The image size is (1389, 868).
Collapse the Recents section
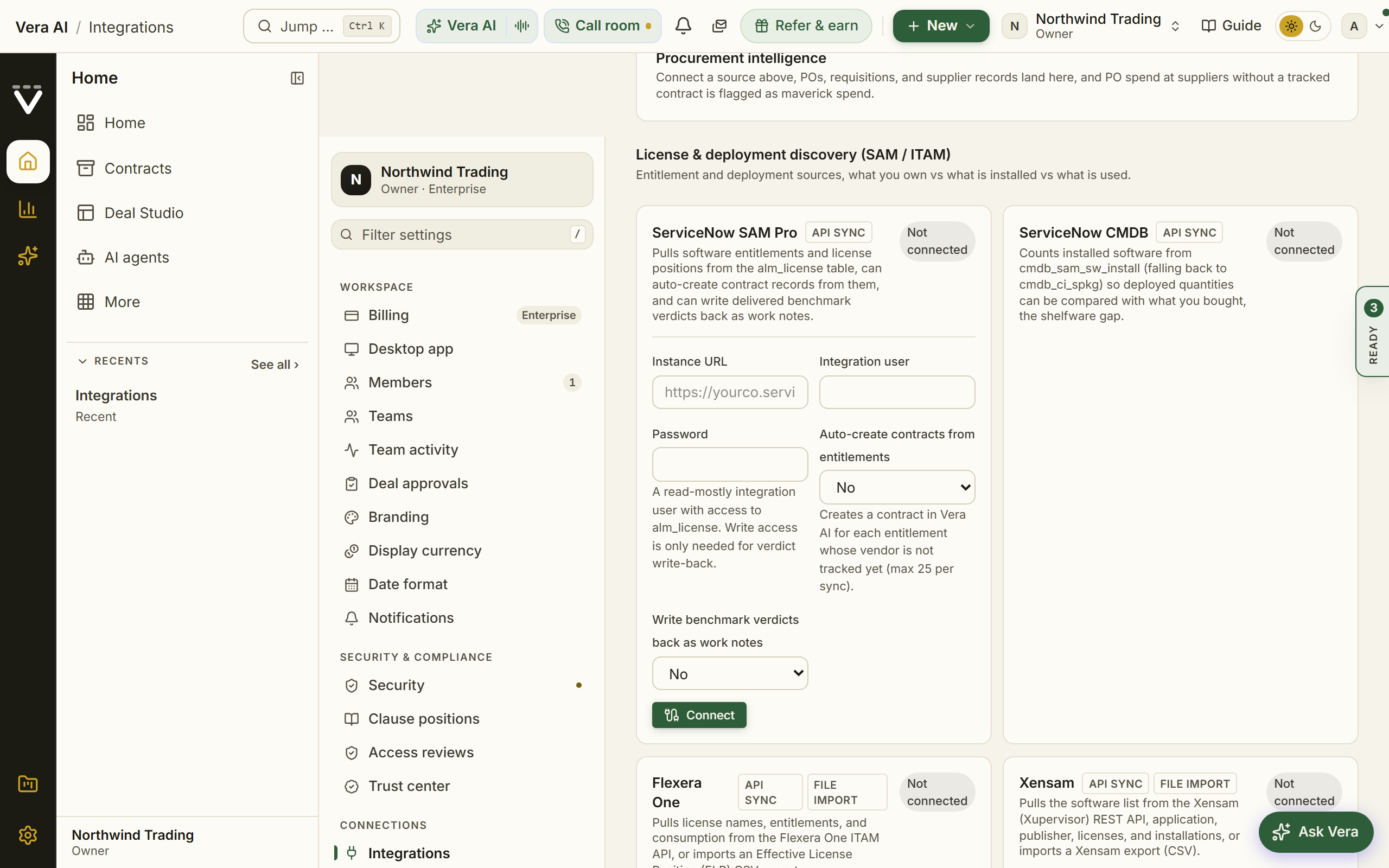tap(113, 361)
